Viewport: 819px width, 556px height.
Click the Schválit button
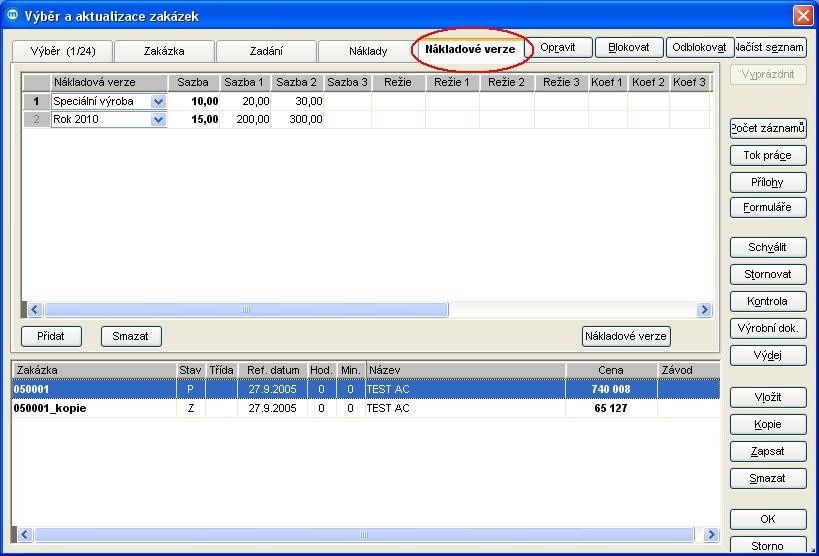[768, 247]
